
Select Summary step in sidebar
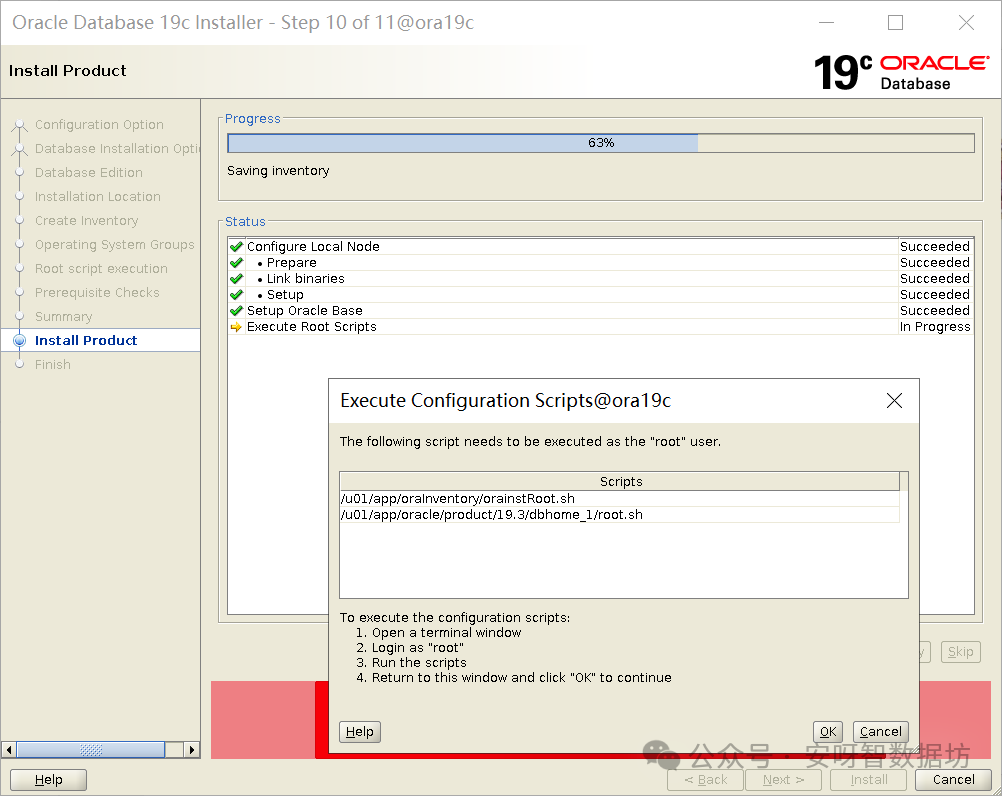63,316
